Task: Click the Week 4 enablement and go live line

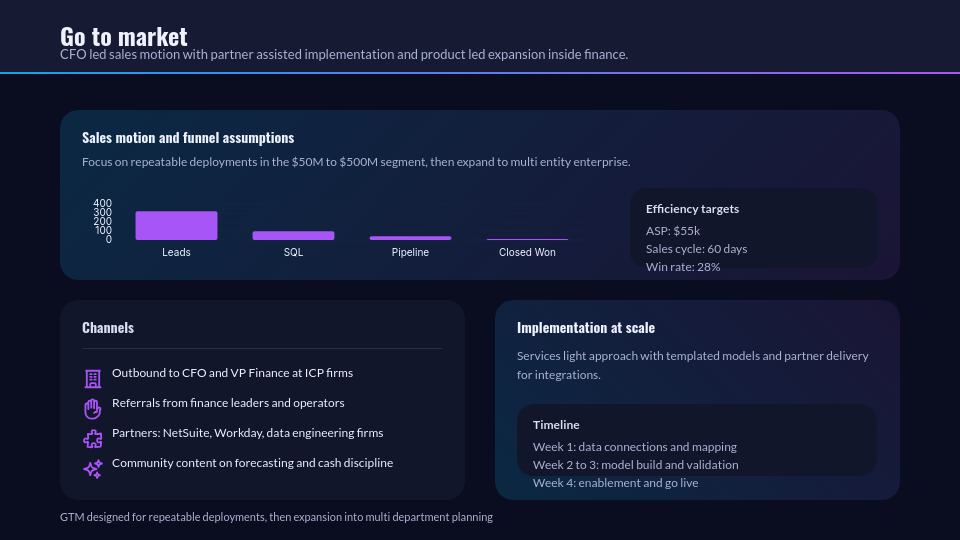Action: pos(615,482)
